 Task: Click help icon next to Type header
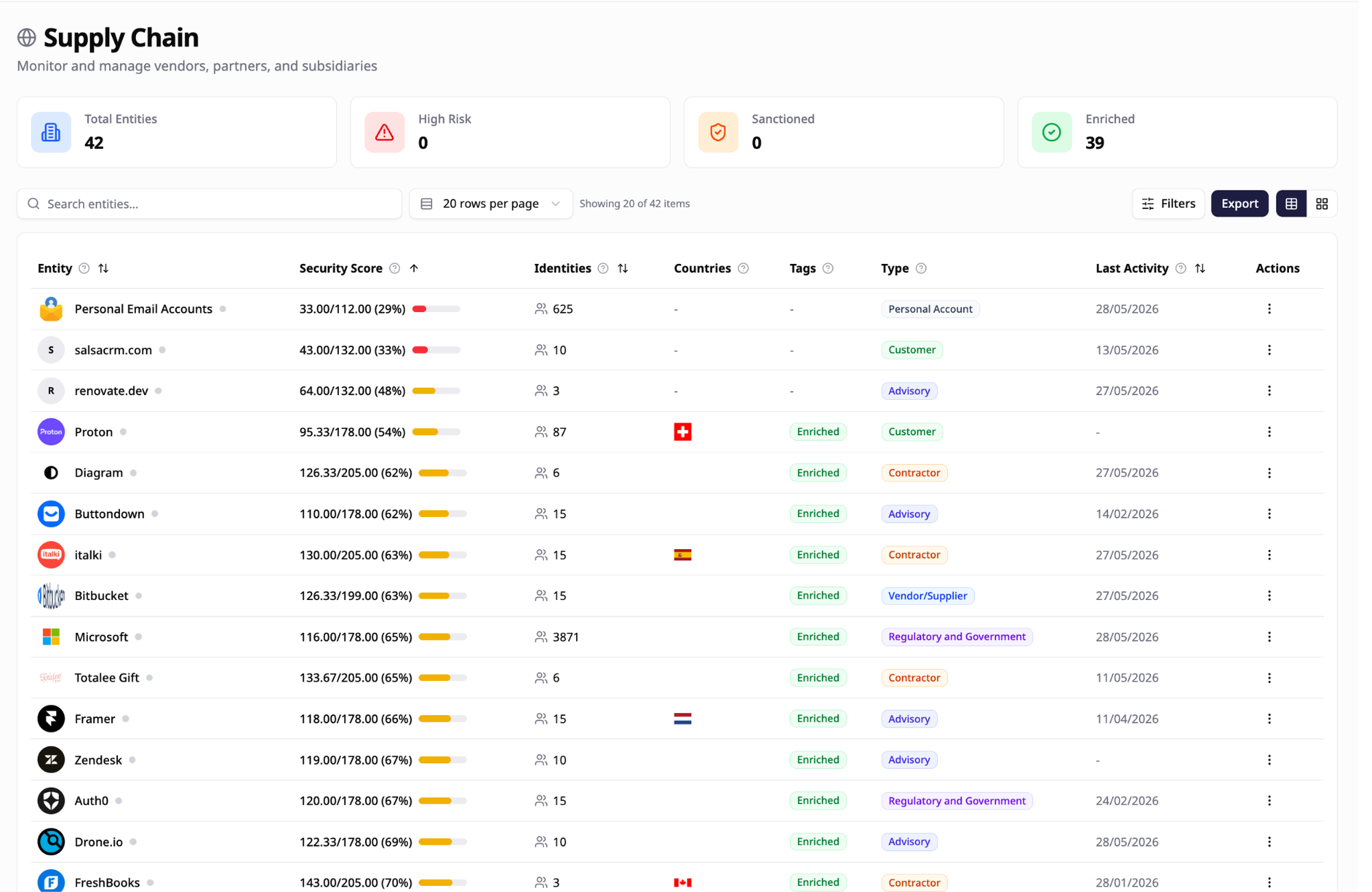click(921, 268)
